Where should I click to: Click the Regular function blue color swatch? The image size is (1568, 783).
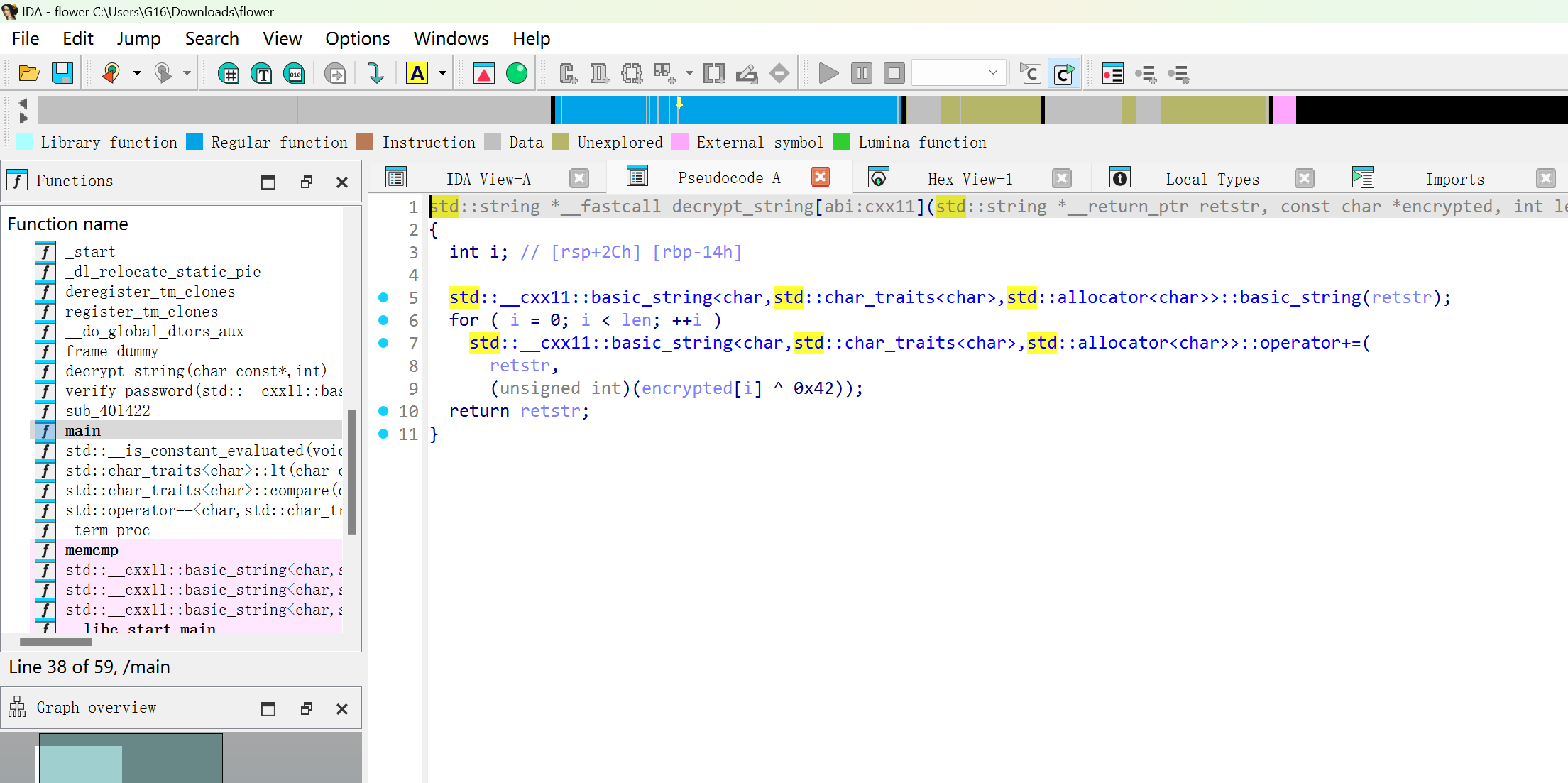pyautogui.click(x=194, y=142)
